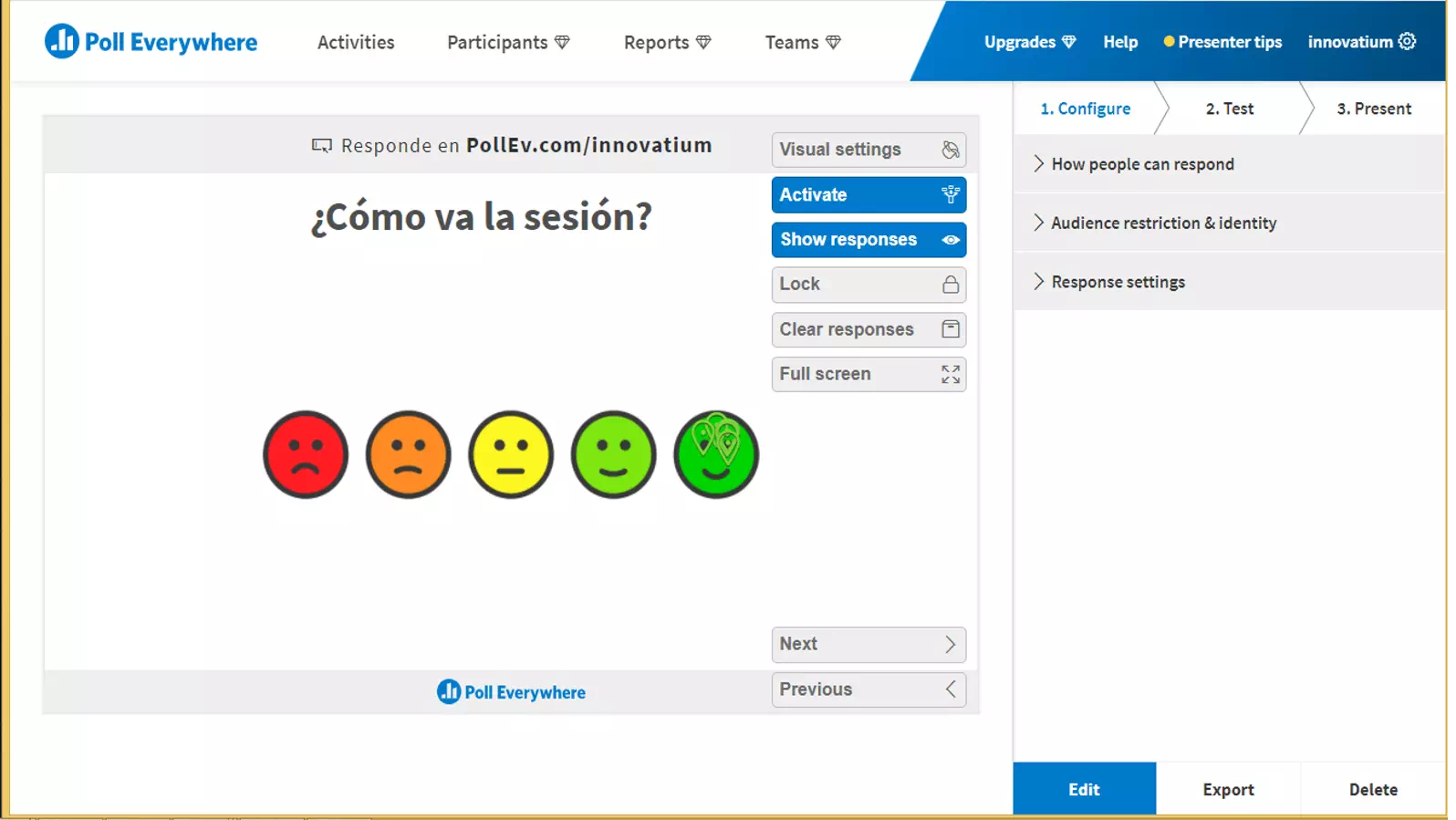
Task: Open the Participants menu
Action: [507, 42]
